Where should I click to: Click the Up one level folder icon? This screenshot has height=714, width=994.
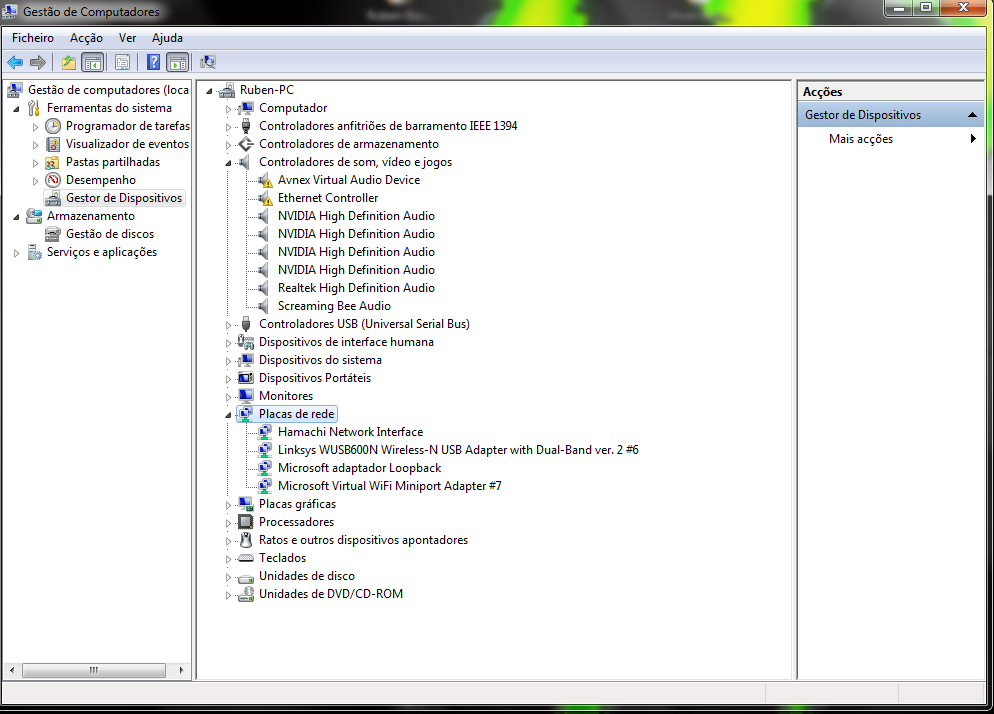(68, 62)
